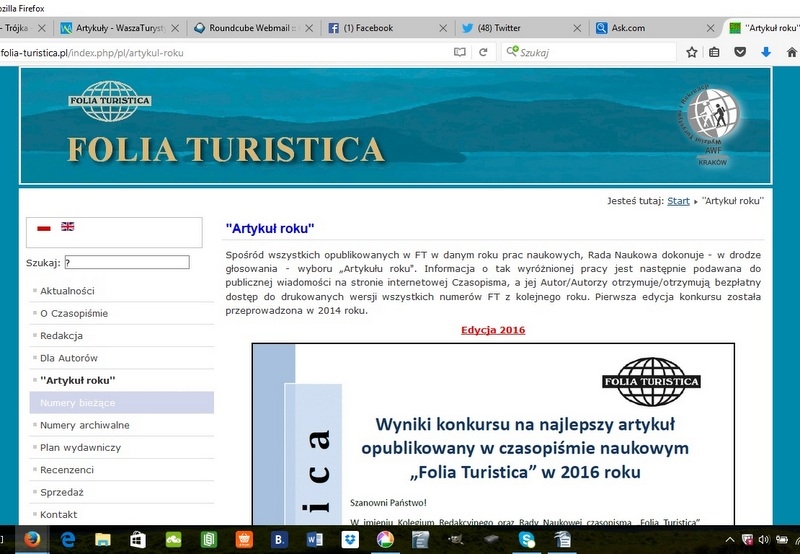Switch site language to Polish flag

point(43,227)
